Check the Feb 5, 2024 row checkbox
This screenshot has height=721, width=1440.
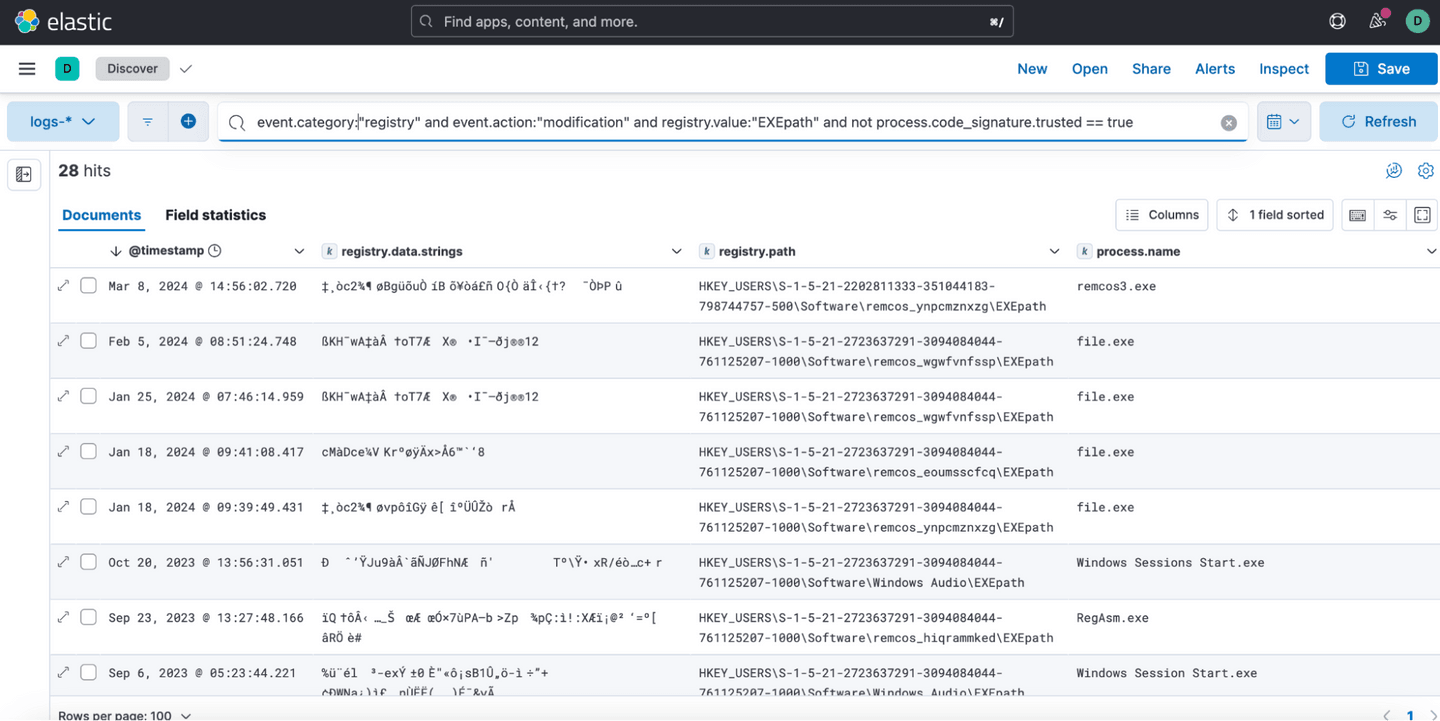[88, 341]
